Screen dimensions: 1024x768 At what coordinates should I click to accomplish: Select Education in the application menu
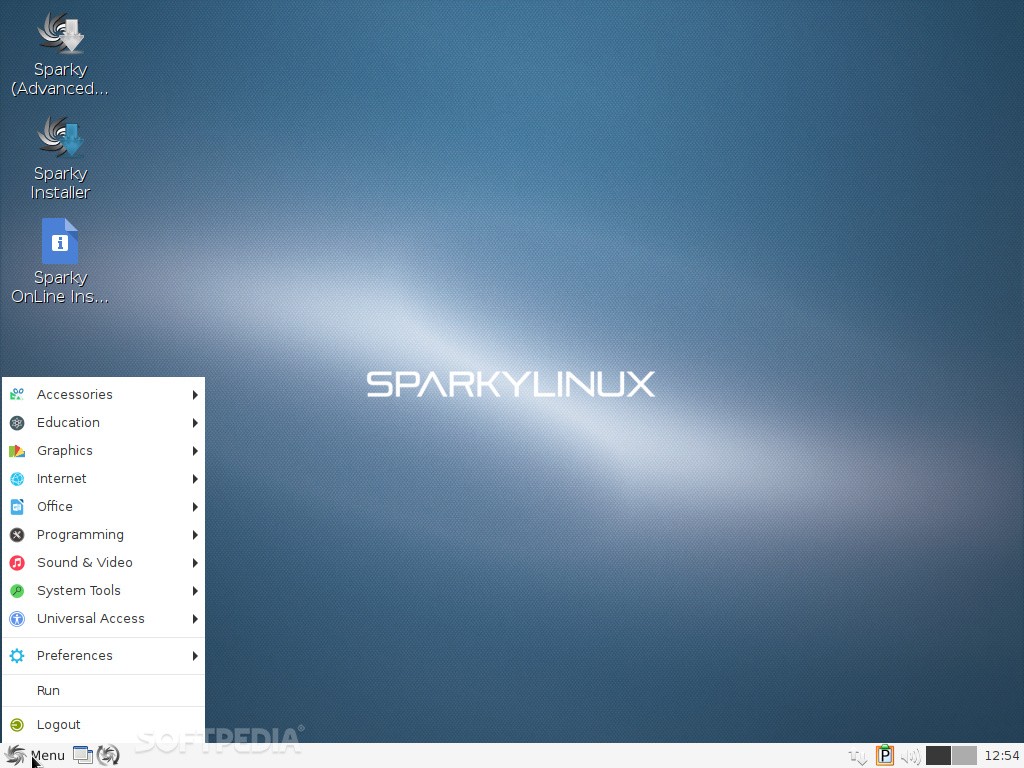click(68, 422)
